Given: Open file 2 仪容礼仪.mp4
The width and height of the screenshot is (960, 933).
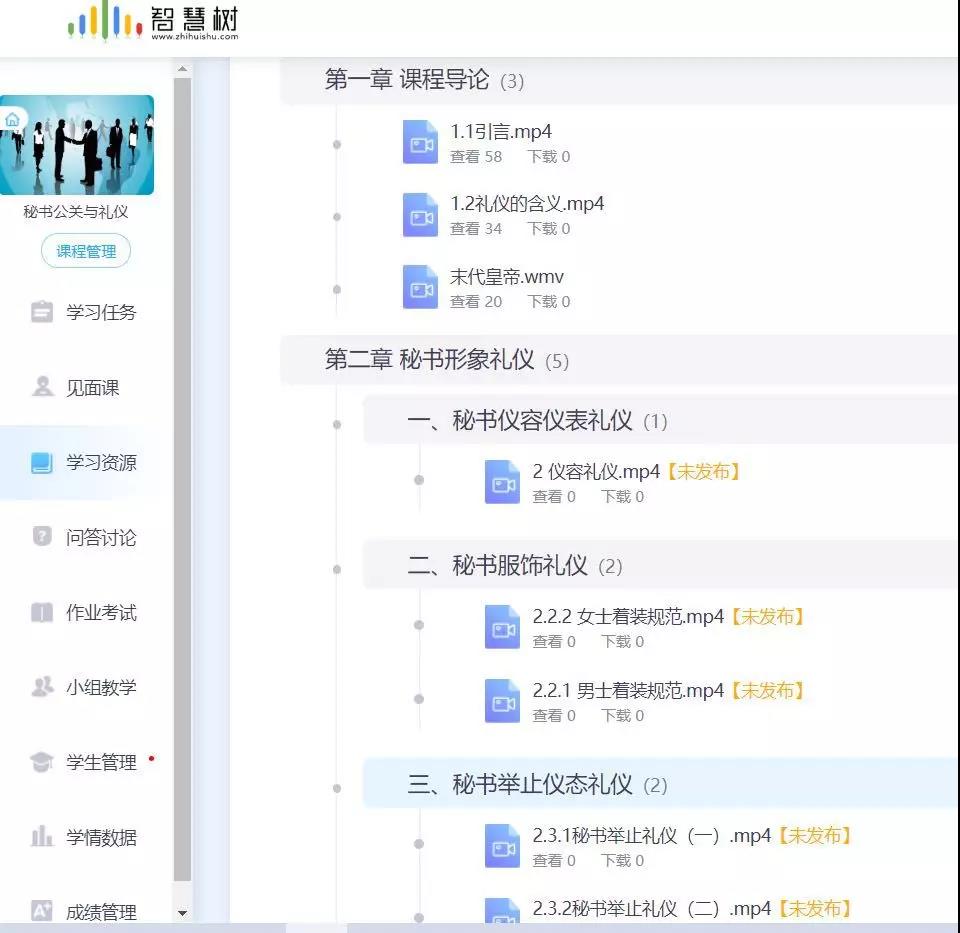Looking at the screenshot, I should tap(596, 471).
